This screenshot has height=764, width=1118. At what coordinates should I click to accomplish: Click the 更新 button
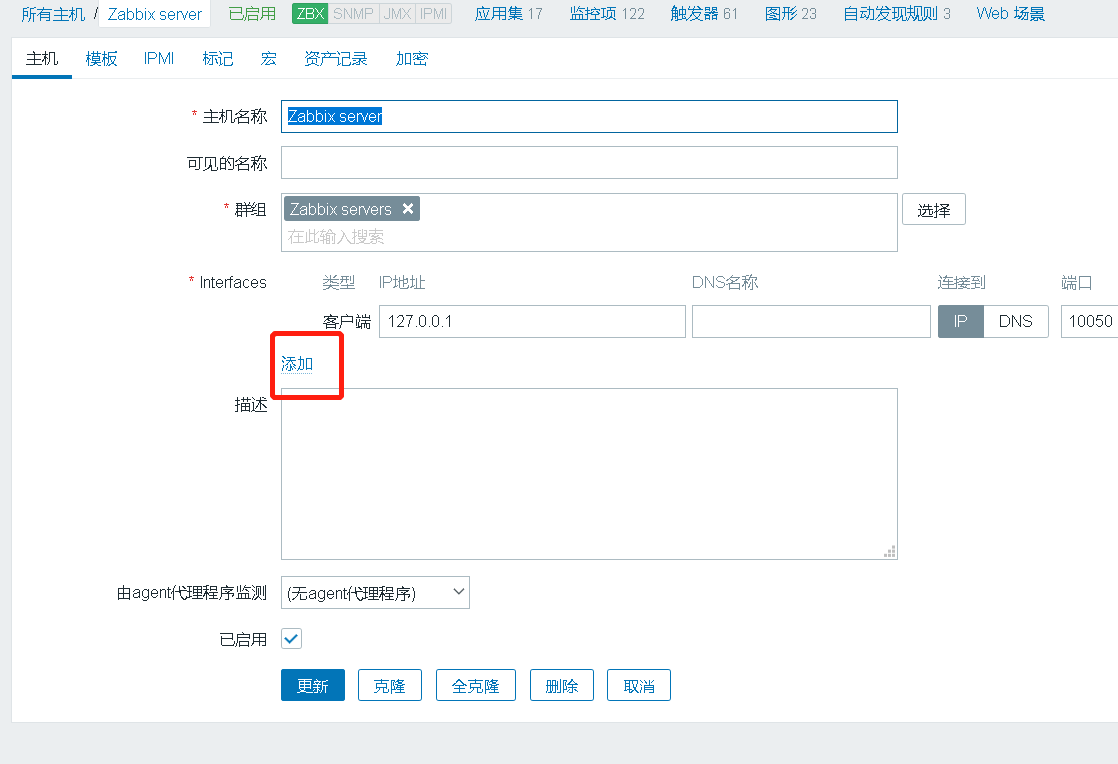click(313, 685)
